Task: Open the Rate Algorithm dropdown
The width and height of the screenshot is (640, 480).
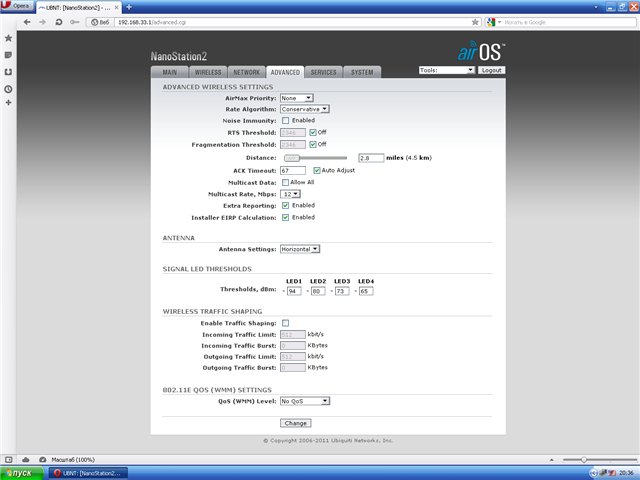Action: [304, 109]
